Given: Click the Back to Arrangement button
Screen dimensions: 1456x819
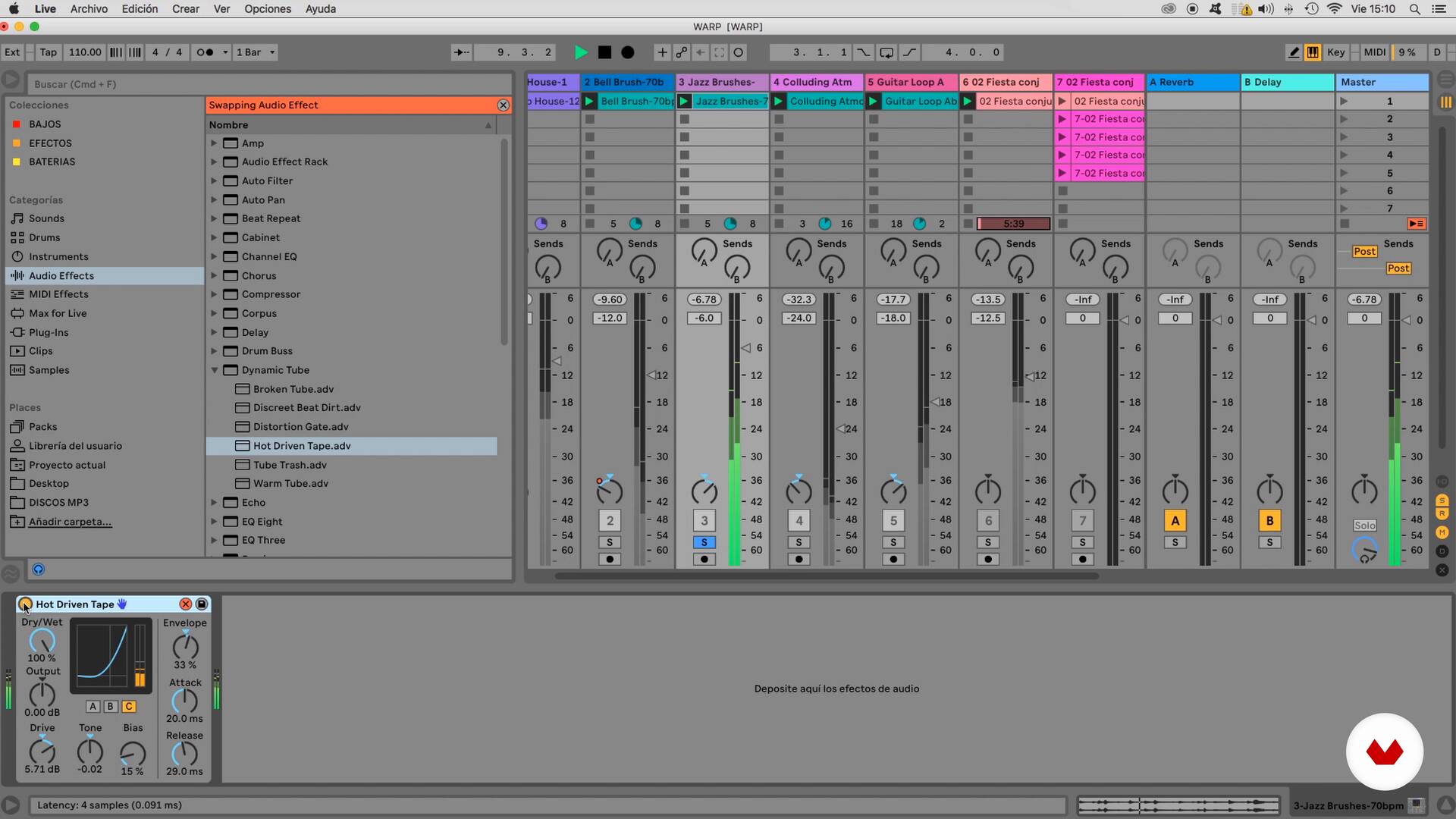Looking at the screenshot, I should coord(1416,224).
